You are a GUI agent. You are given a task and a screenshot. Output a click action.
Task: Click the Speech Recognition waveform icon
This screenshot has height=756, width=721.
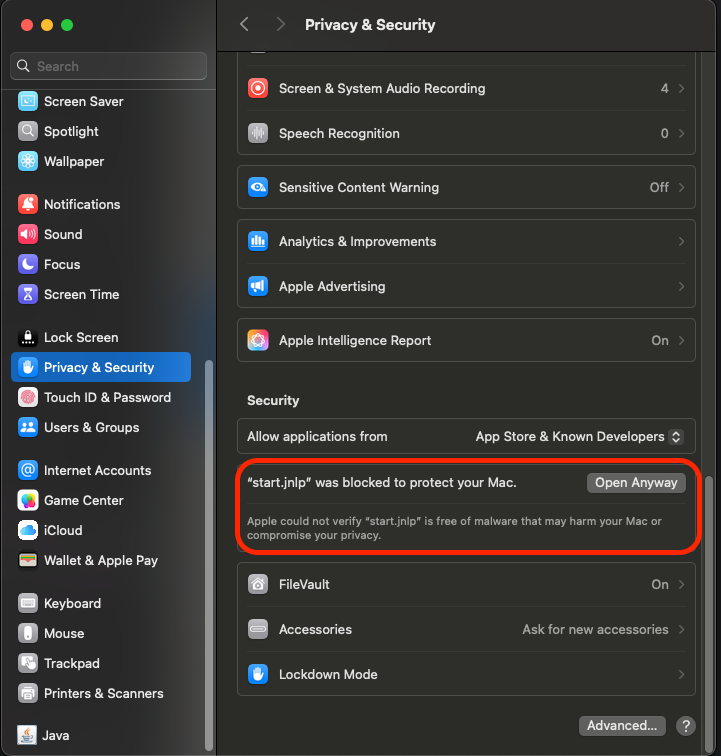pos(258,133)
